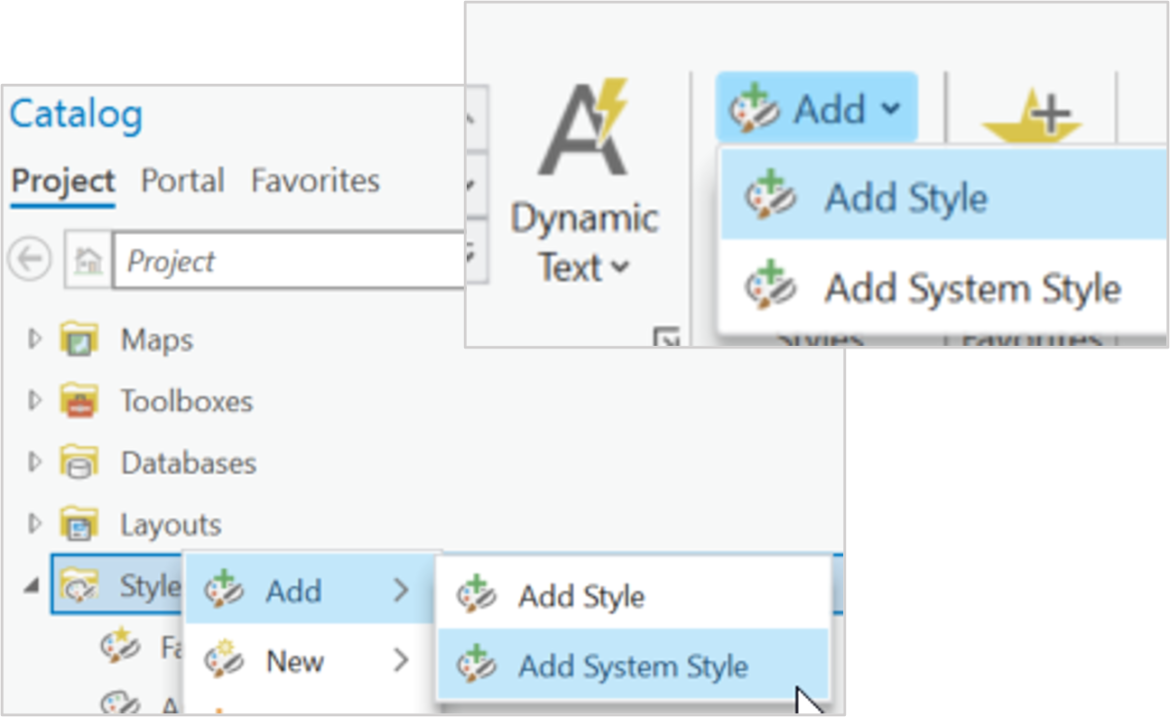Choose Add System Style in ribbon dropdown
This screenshot has width=1170, height=717.
coord(970,289)
